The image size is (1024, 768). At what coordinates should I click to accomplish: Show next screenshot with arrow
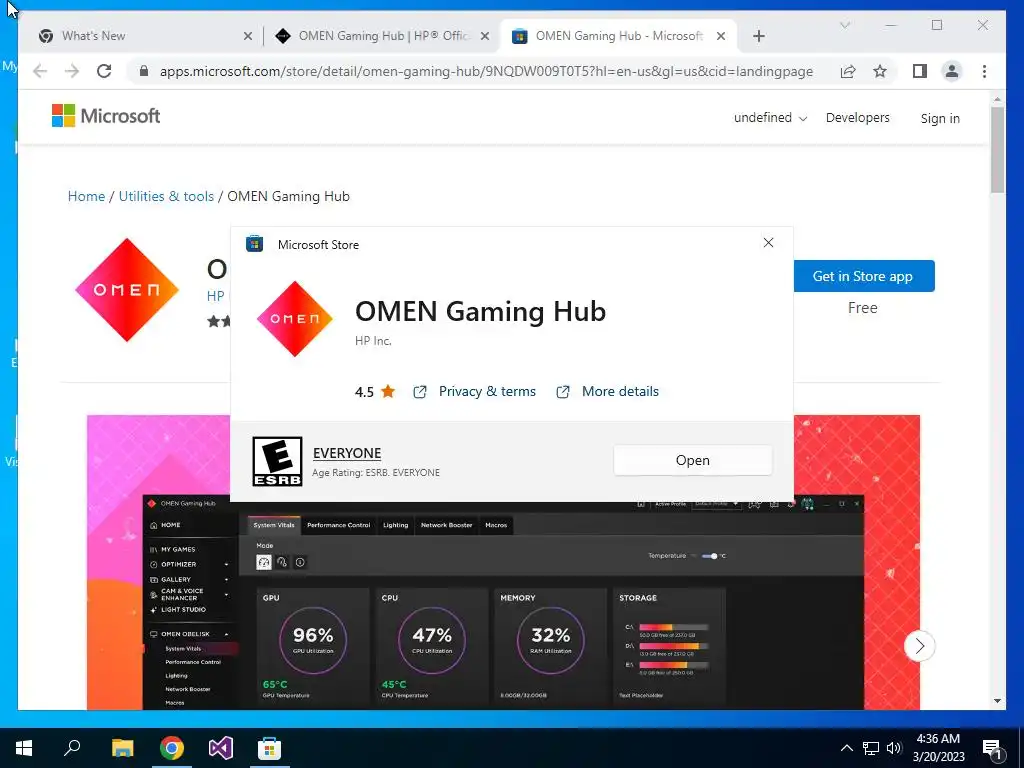tap(920, 646)
